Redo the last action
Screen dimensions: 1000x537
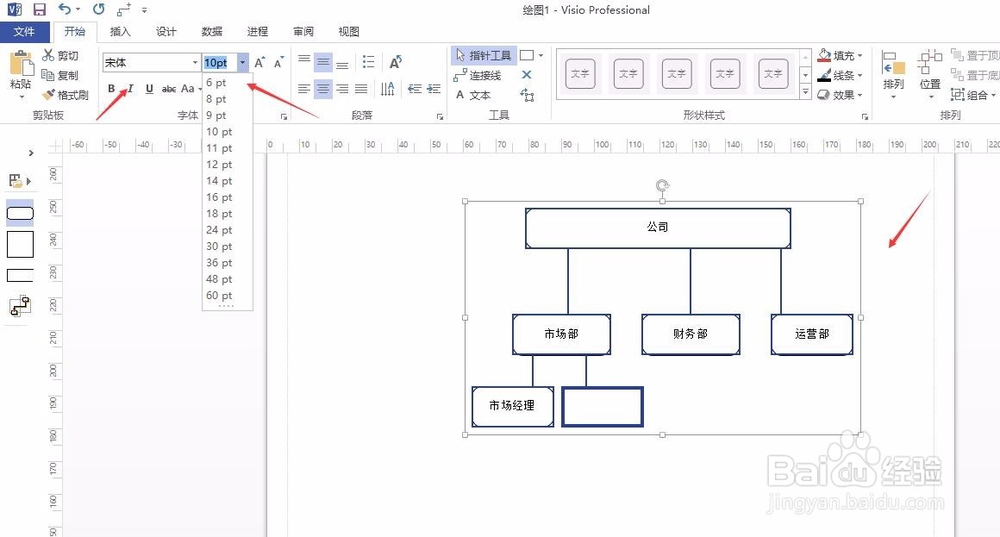coord(98,9)
